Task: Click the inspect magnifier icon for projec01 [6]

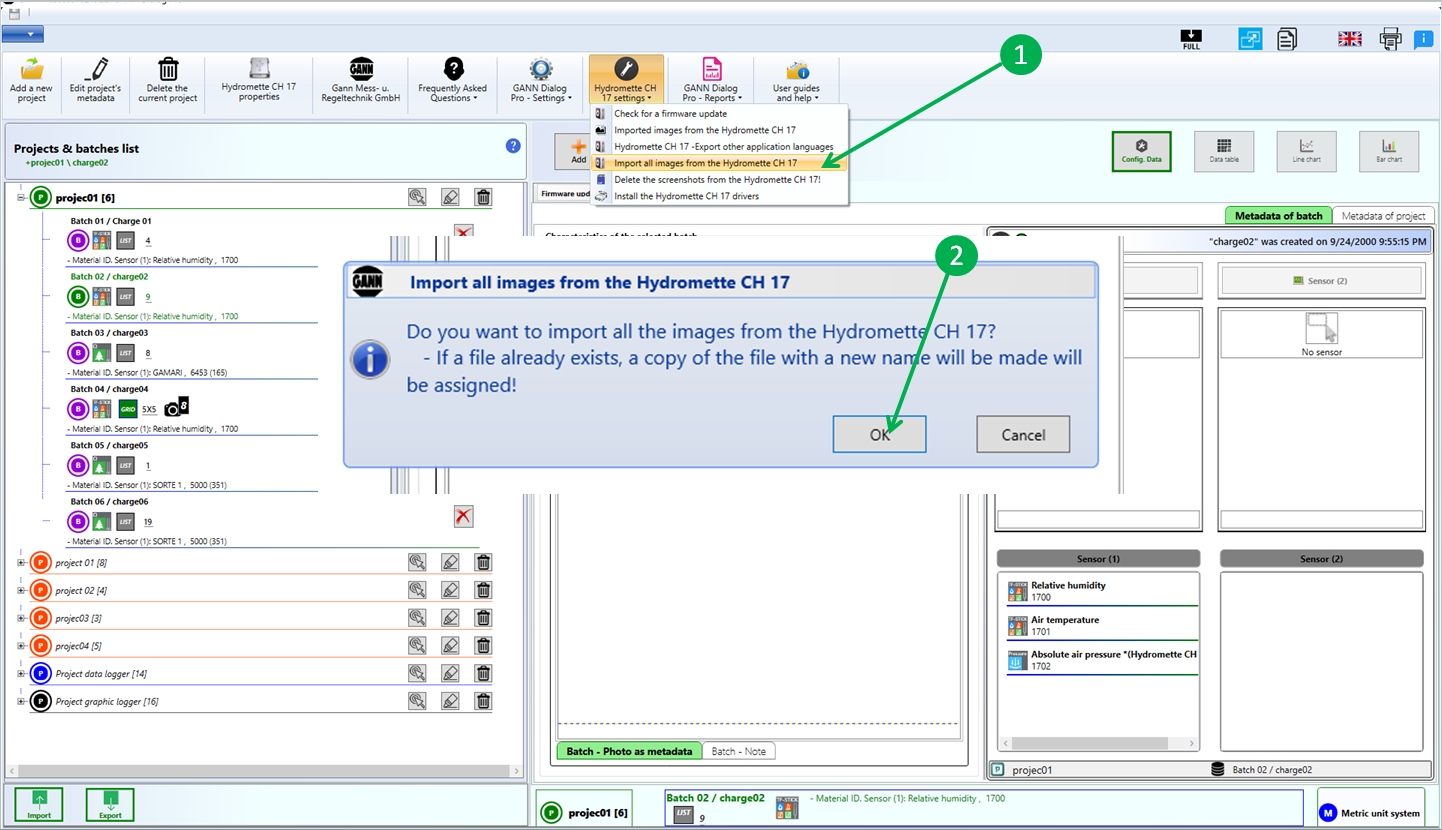Action: click(x=417, y=197)
